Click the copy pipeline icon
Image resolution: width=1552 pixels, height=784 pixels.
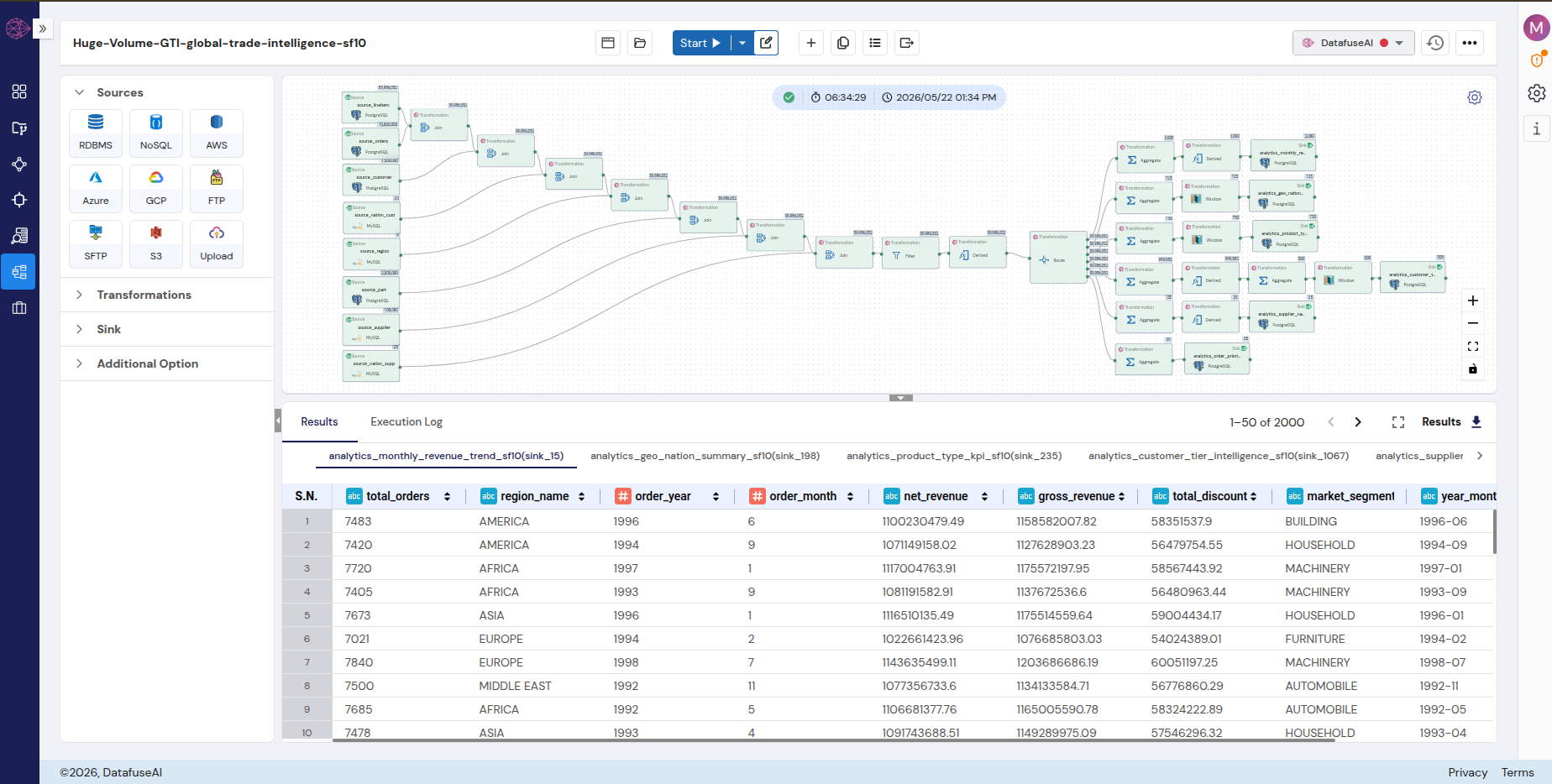(843, 43)
